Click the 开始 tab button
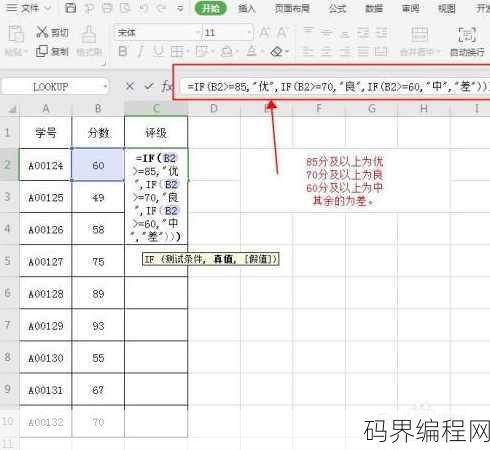490x450 pixels. click(211, 8)
